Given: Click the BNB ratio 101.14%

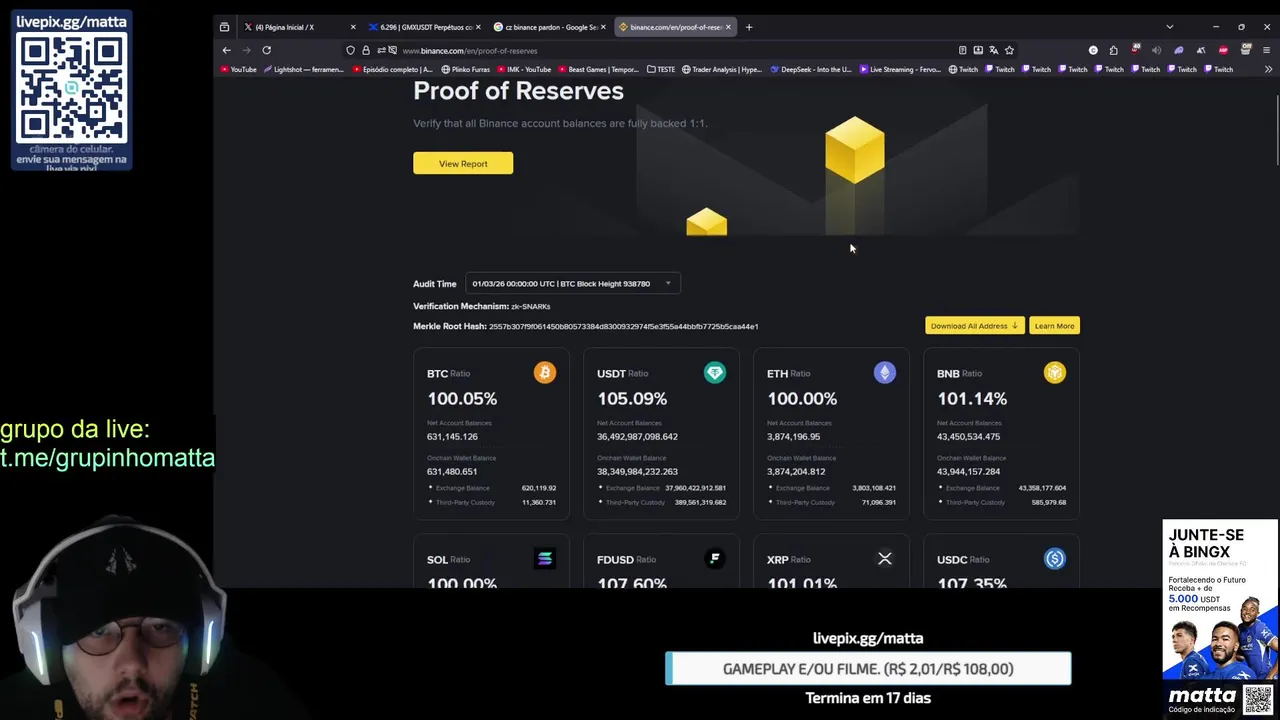Looking at the screenshot, I should 972,398.
